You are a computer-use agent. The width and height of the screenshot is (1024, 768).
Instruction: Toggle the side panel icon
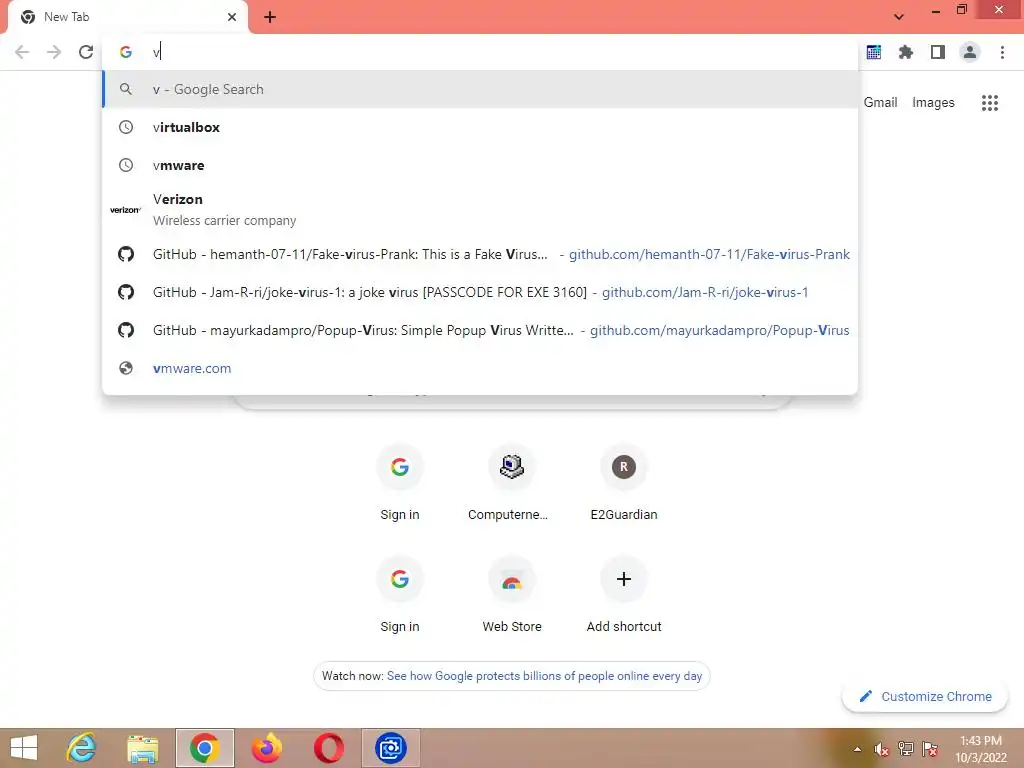pyautogui.click(x=938, y=52)
